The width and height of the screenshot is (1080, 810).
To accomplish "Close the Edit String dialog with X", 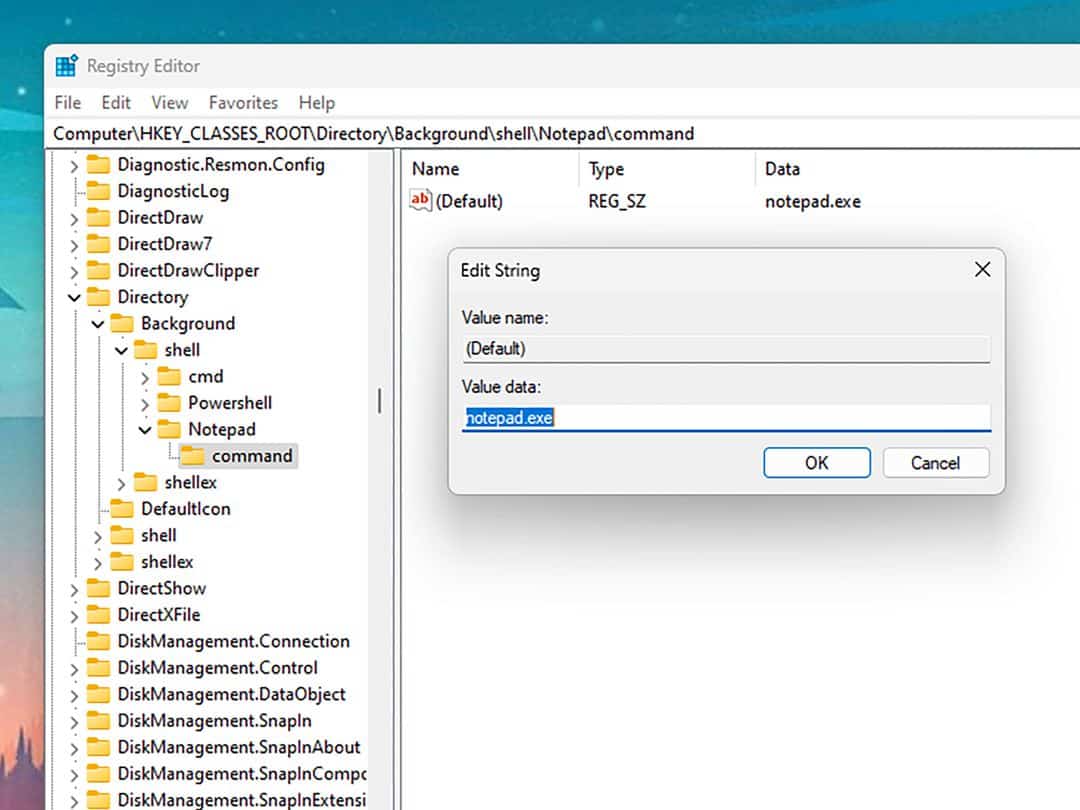I will click(982, 270).
